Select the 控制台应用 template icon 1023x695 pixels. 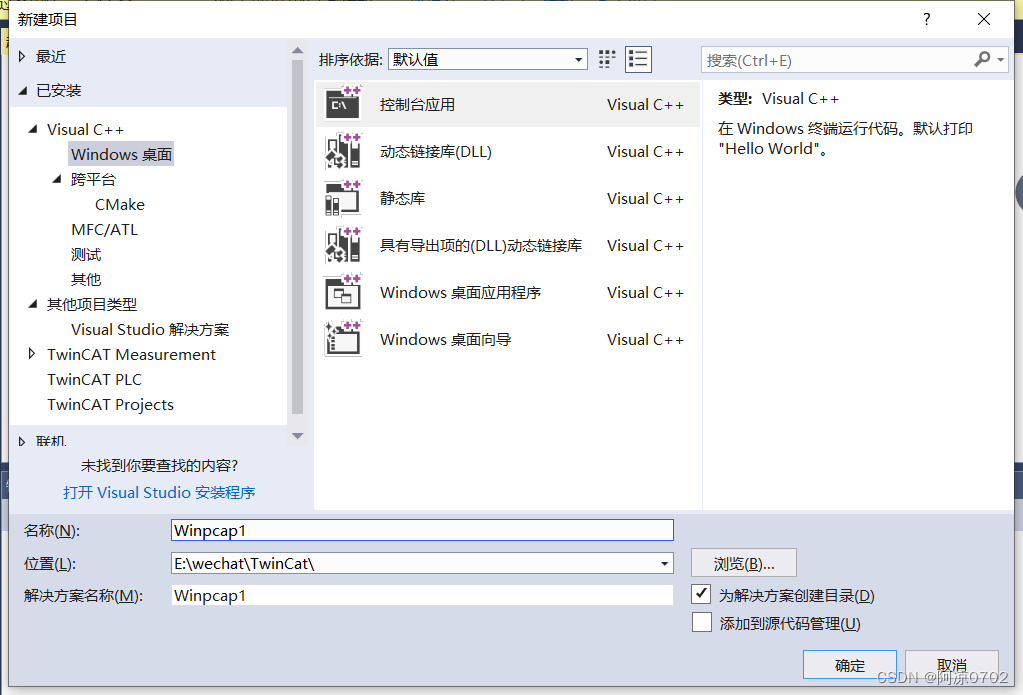click(x=343, y=104)
